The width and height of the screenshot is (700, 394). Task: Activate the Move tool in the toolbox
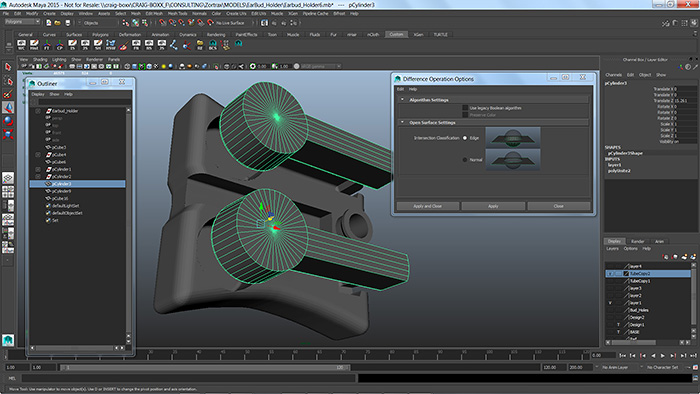8,108
